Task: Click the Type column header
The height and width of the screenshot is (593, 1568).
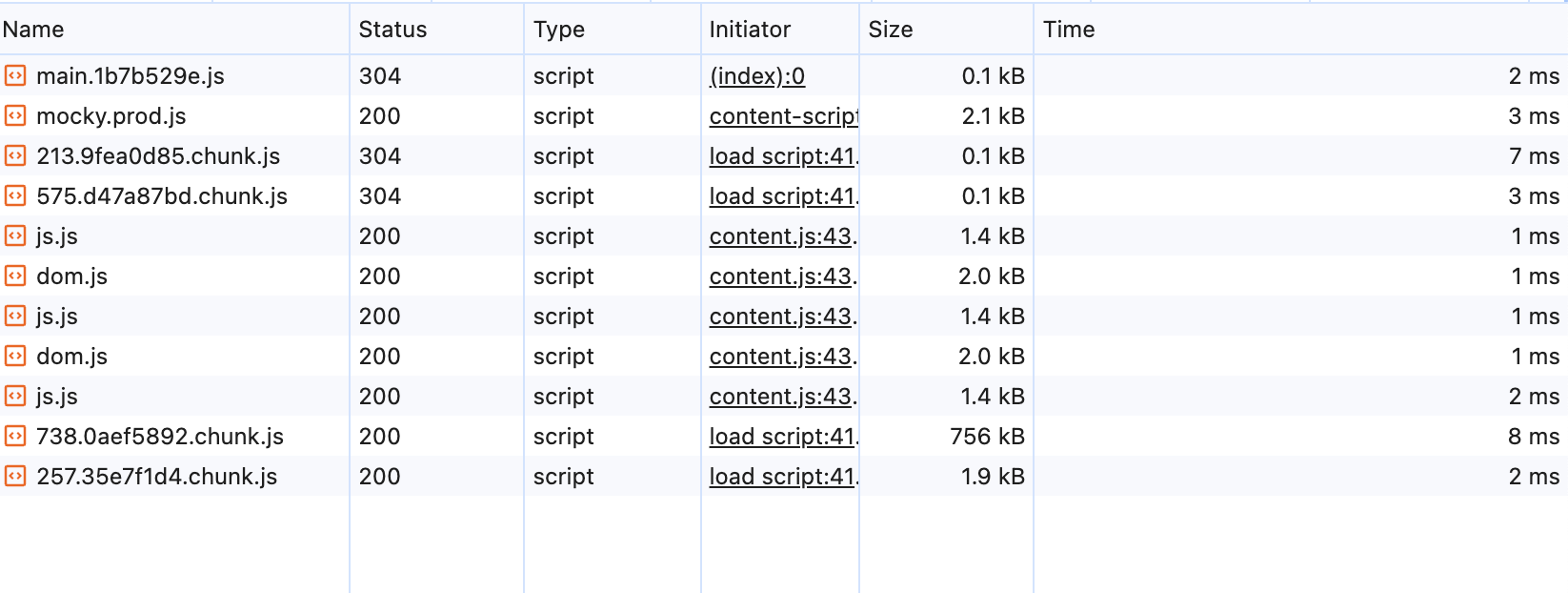Action: 559,30
